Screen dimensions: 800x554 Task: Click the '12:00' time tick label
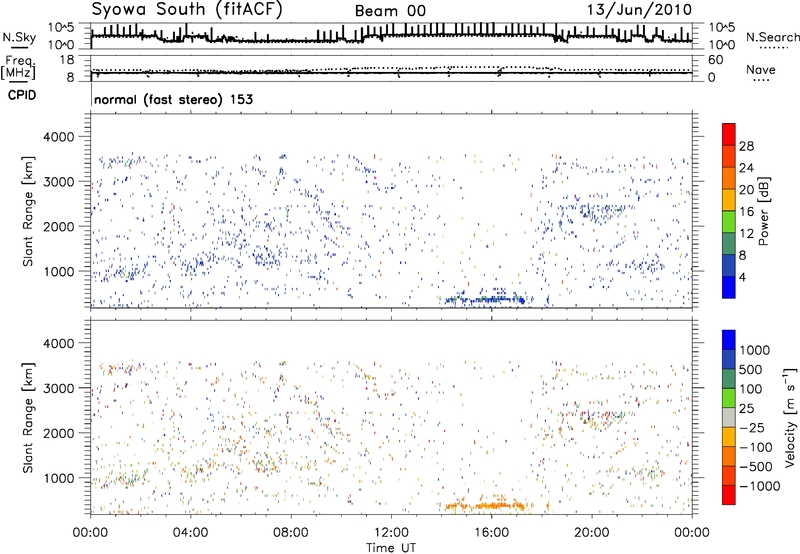(391, 532)
